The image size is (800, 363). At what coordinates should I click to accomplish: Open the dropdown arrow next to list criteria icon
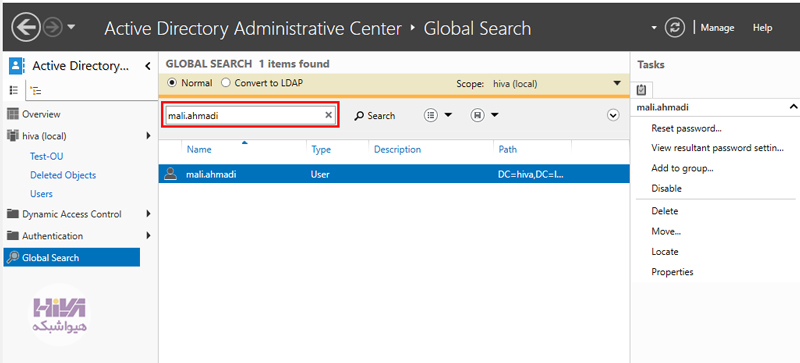(448, 115)
